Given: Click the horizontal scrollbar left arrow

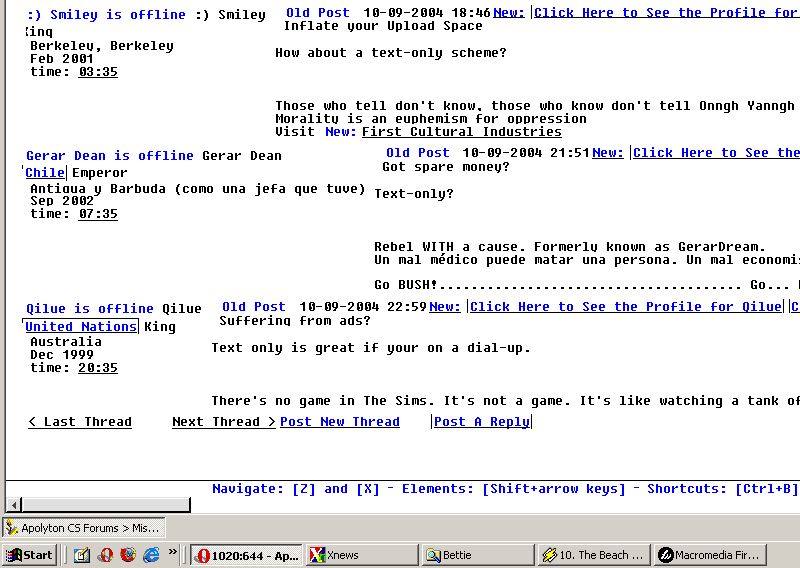Looking at the screenshot, I should pyautogui.click(x=14, y=505).
